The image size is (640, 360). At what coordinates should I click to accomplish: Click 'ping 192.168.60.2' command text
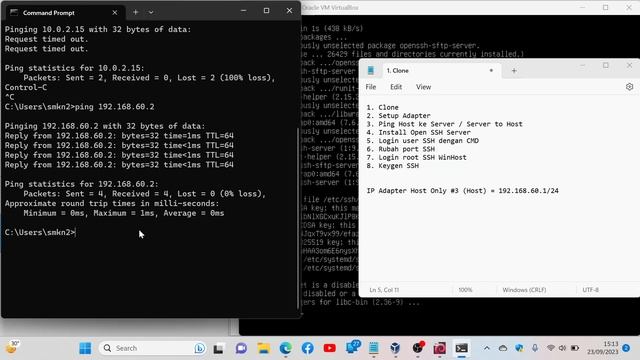coord(115,107)
